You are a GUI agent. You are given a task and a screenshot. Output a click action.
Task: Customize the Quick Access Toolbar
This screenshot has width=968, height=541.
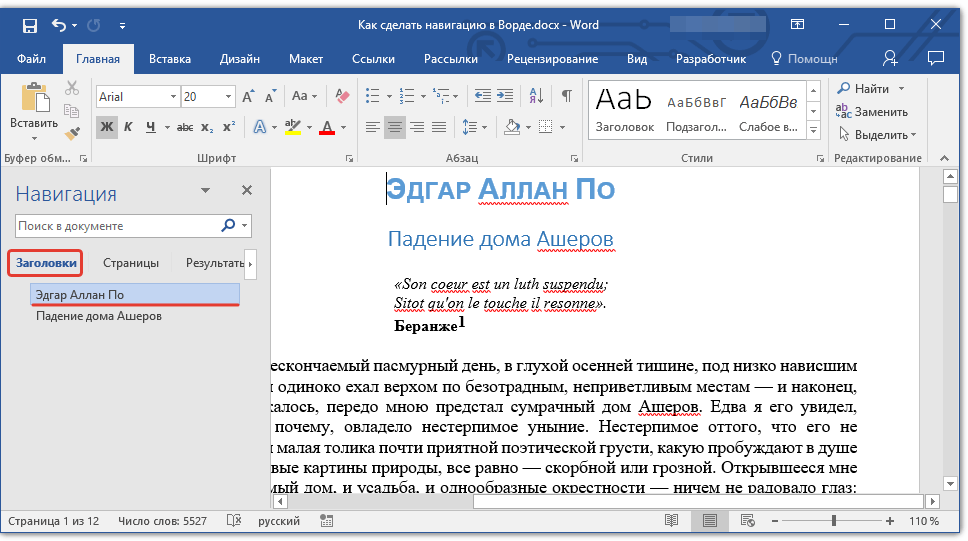122,26
